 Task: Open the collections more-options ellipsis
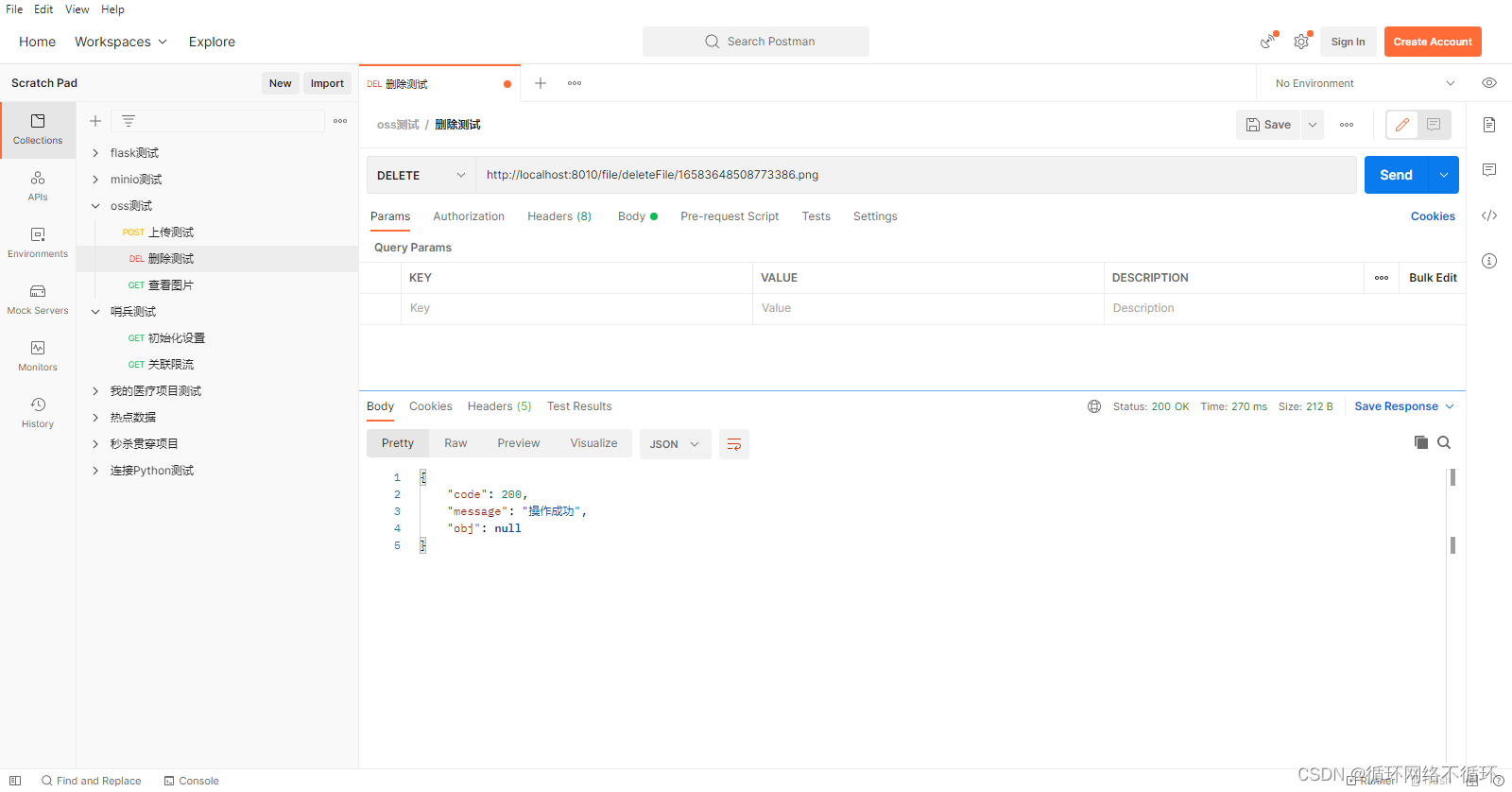coord(340,121)
